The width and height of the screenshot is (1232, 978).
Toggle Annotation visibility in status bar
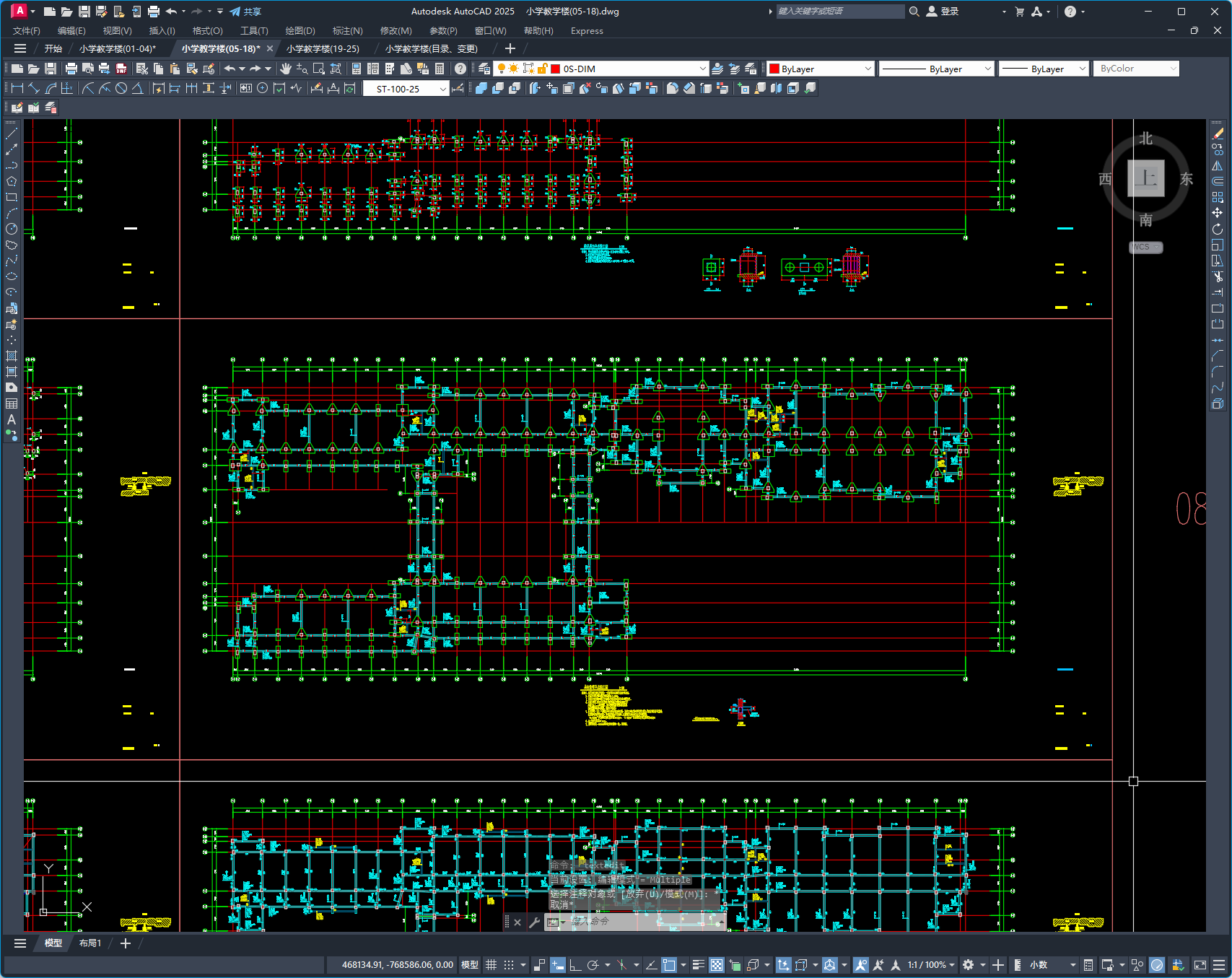point(860,965)
